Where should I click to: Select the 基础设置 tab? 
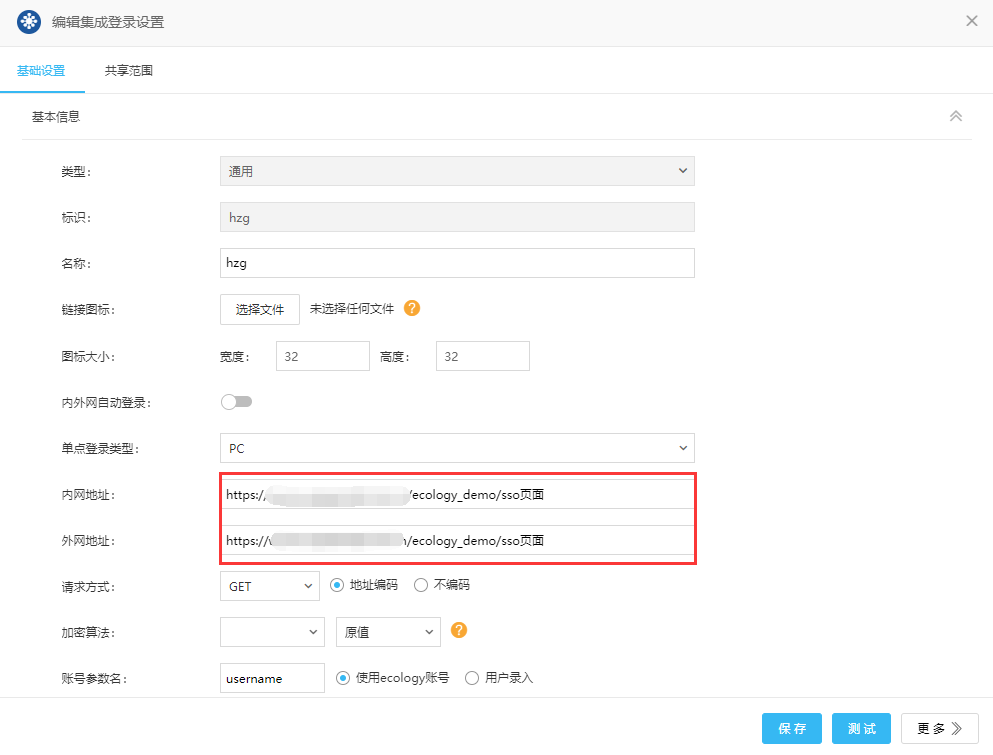click(43, 71)
